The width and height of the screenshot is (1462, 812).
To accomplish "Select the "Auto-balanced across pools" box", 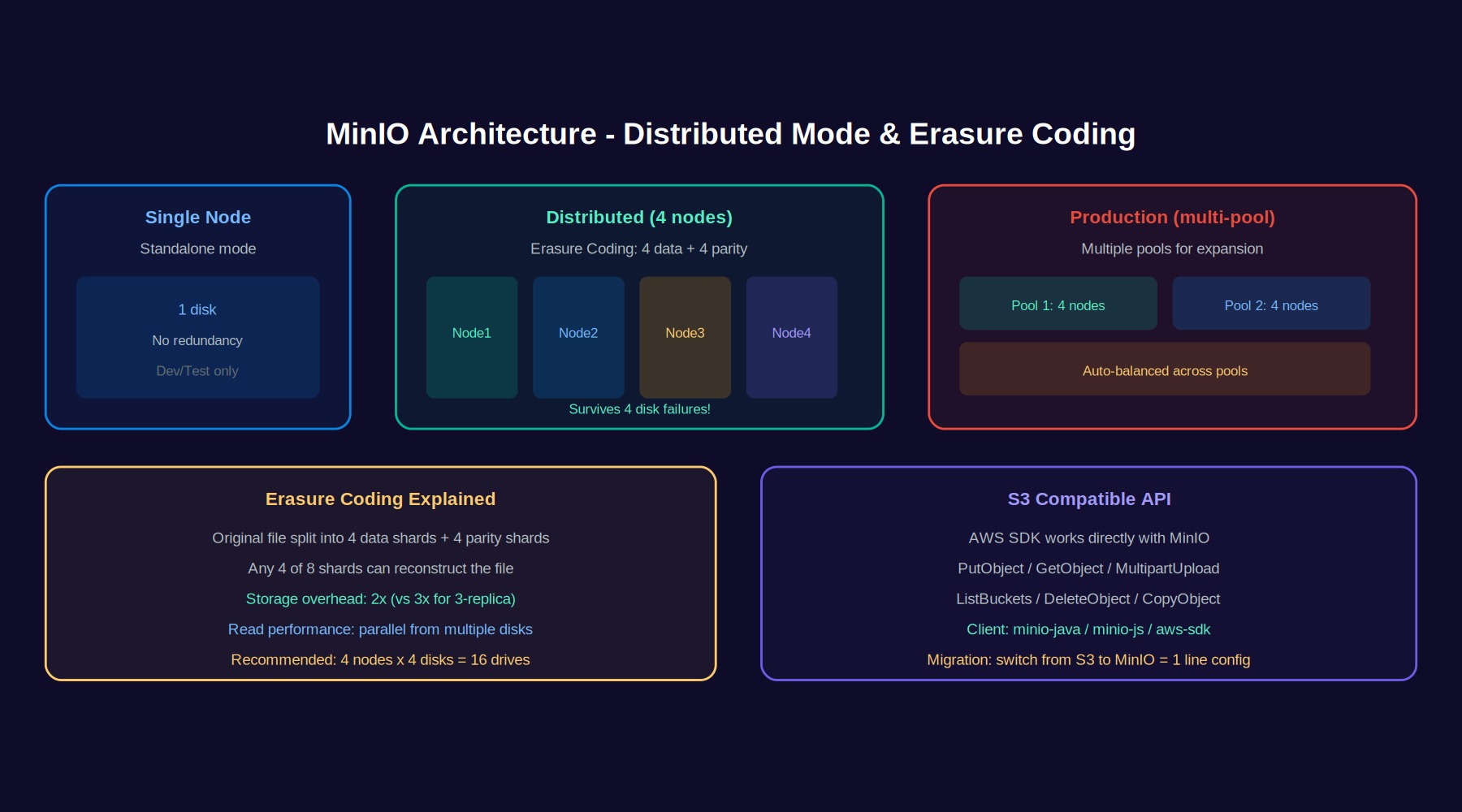I will (x=1165, y=369).
